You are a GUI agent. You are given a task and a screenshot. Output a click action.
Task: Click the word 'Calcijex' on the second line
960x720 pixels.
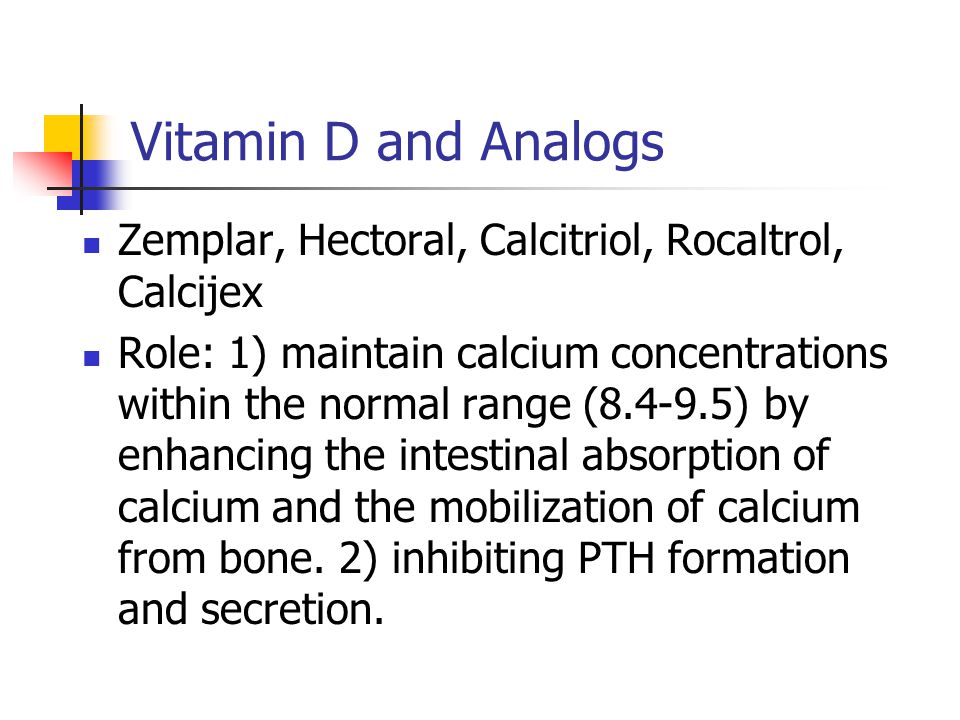(190, 294)
